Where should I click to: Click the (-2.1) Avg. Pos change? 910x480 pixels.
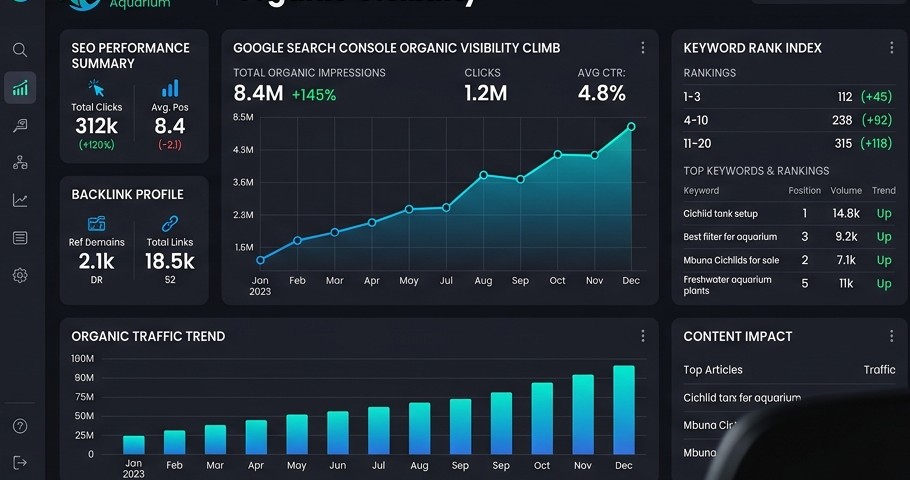[169, 145]
